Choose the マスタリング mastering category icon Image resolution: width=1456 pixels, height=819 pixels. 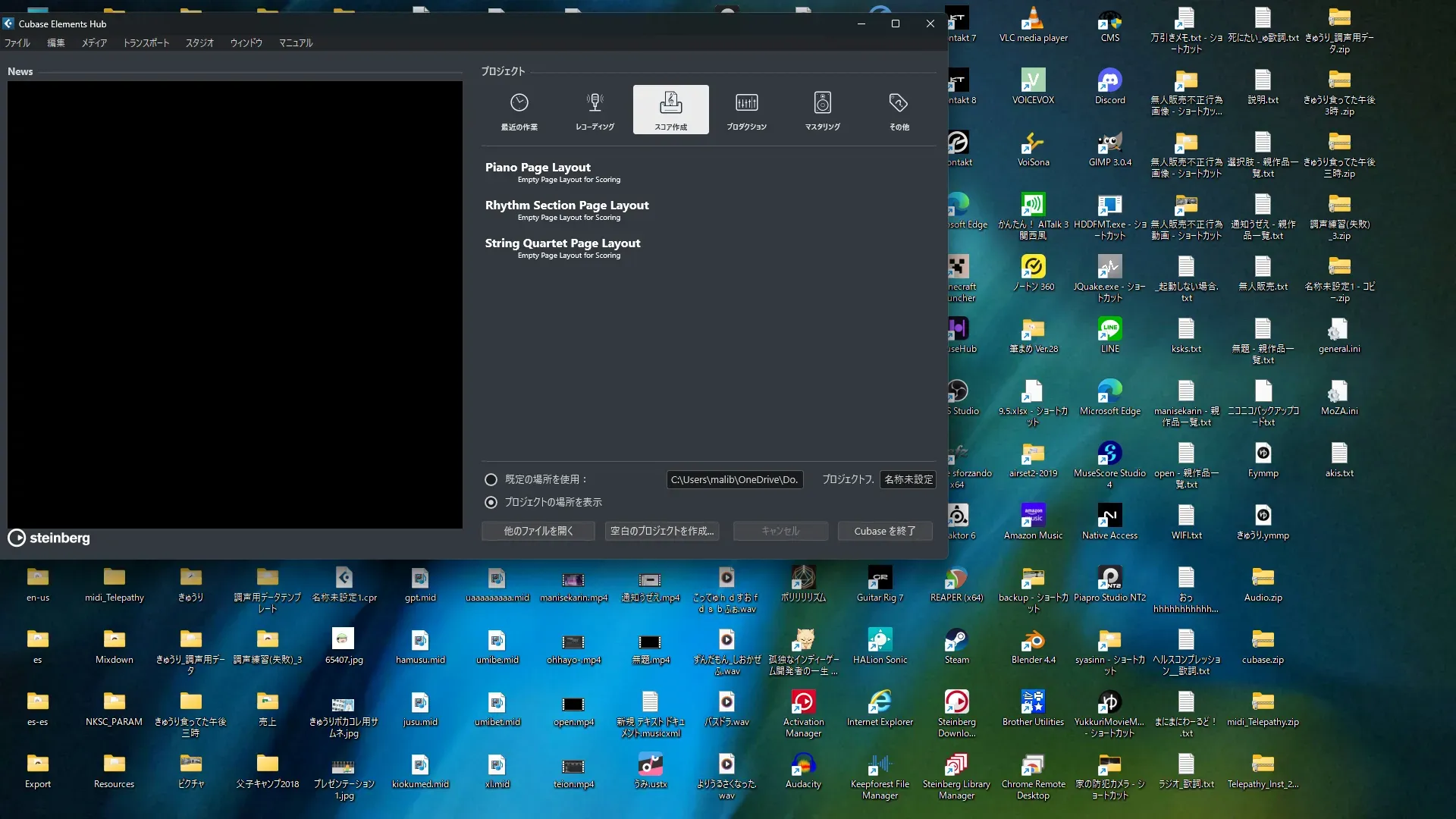point(822,110)
